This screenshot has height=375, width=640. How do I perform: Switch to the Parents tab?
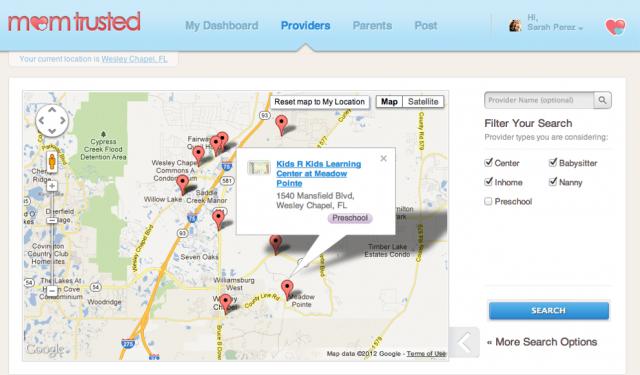372,26
